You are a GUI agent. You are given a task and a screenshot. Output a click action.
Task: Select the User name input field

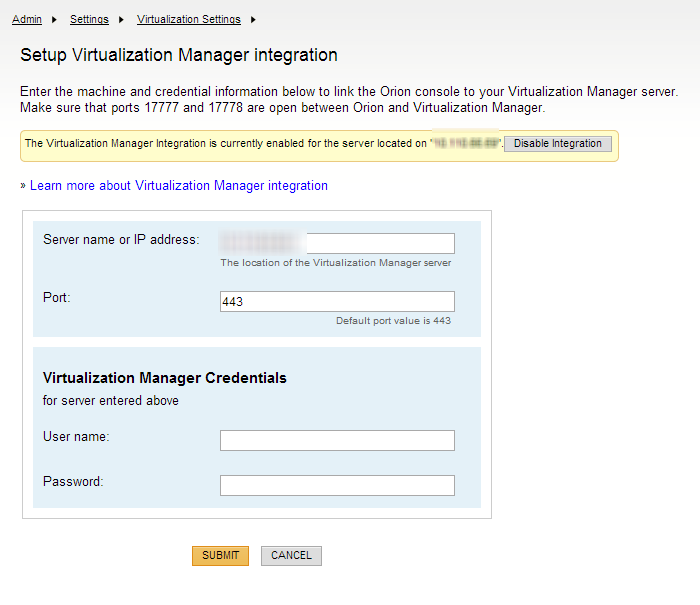pos(337,440)
